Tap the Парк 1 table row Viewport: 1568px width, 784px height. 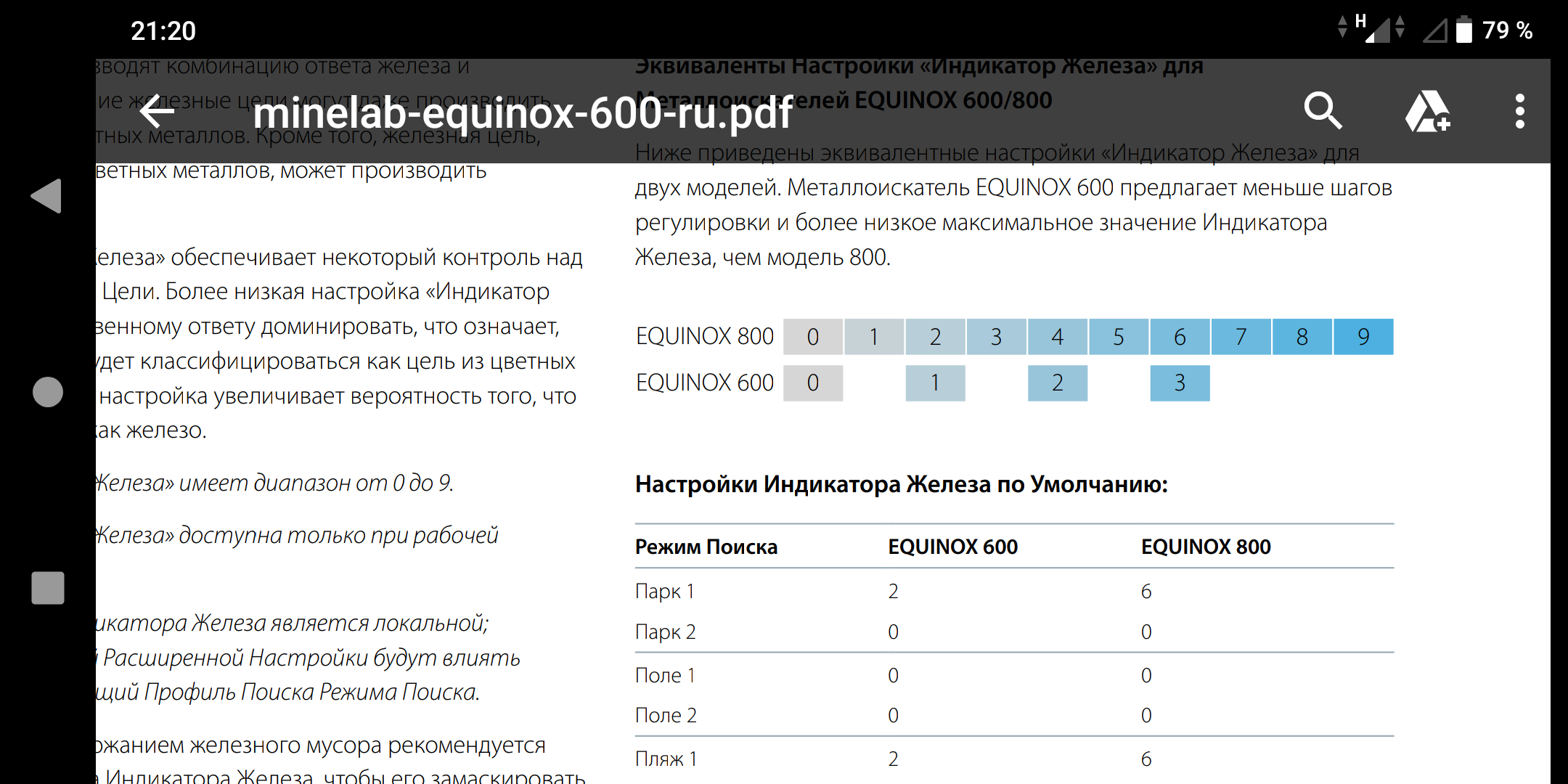665,591
